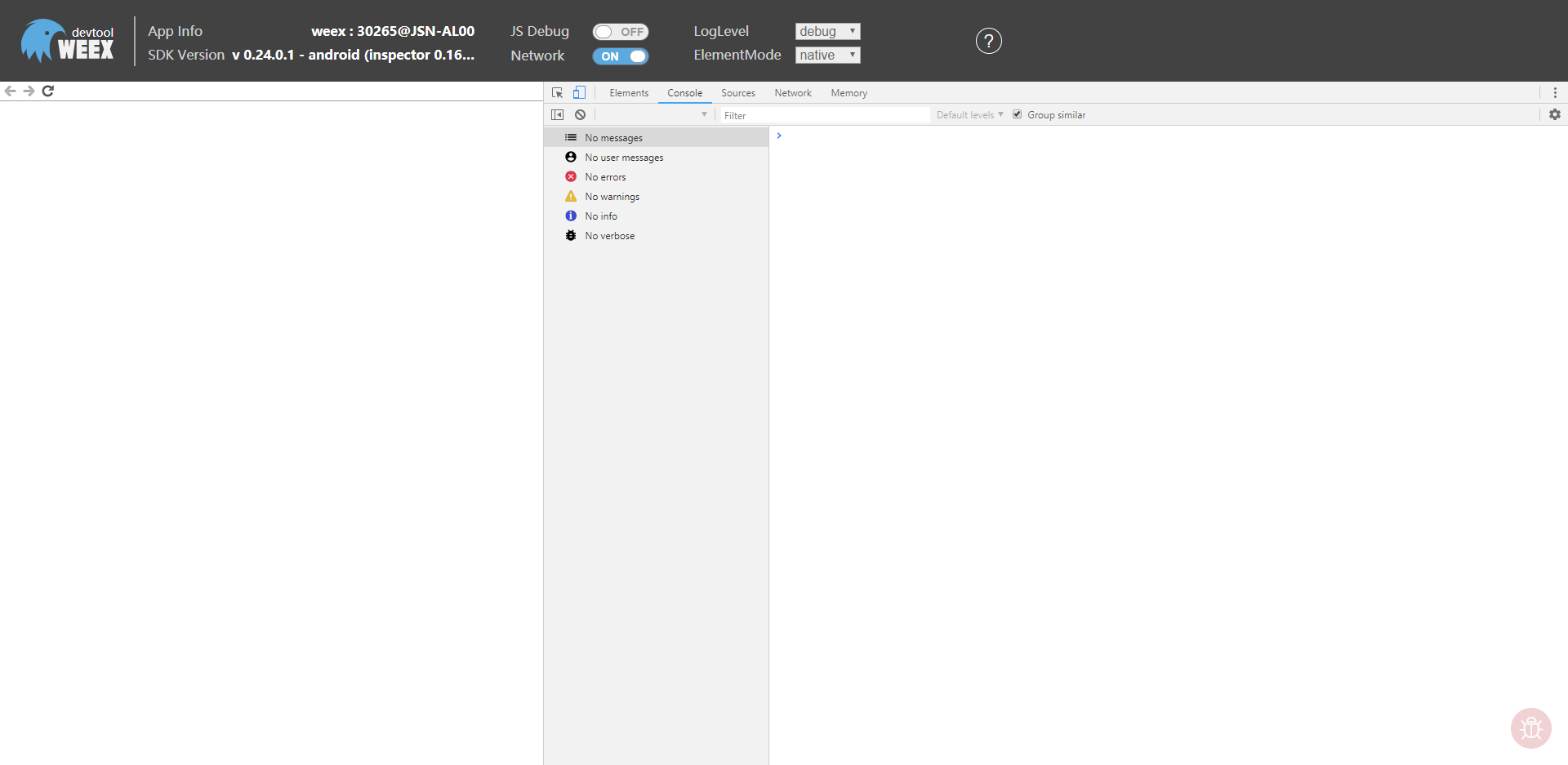Click the Network label in header
Image resolution: width=1568 pixels, height=765 pixels.
tap(537, 56)
